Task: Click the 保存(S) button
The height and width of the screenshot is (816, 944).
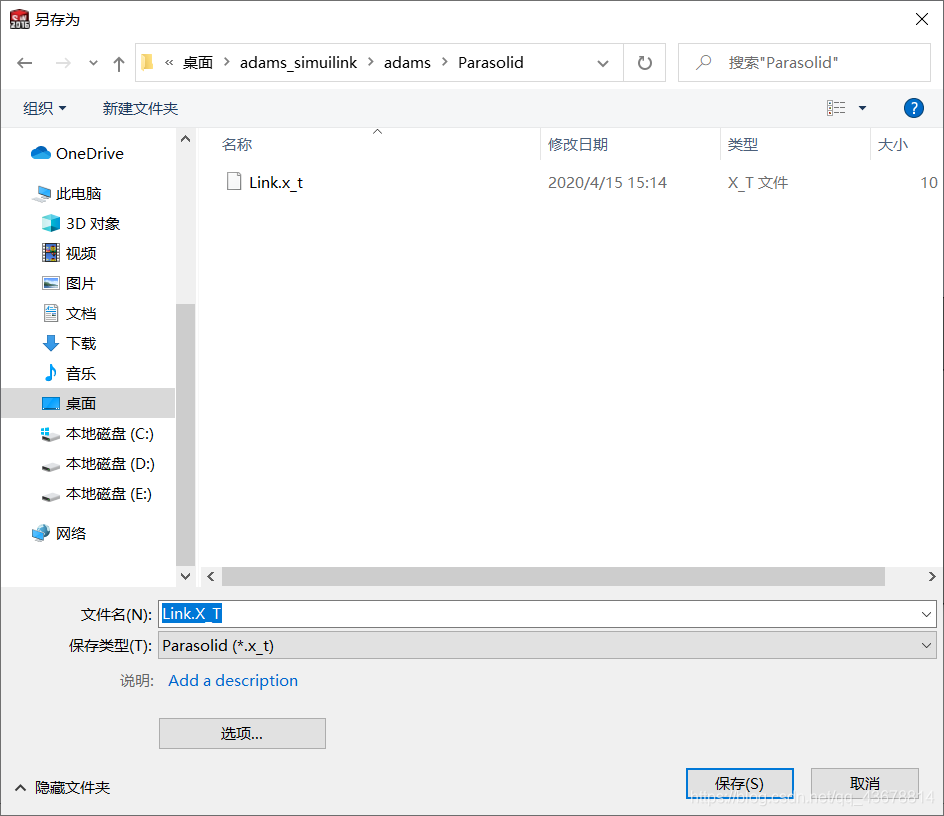Action: (x=739, y=784)
